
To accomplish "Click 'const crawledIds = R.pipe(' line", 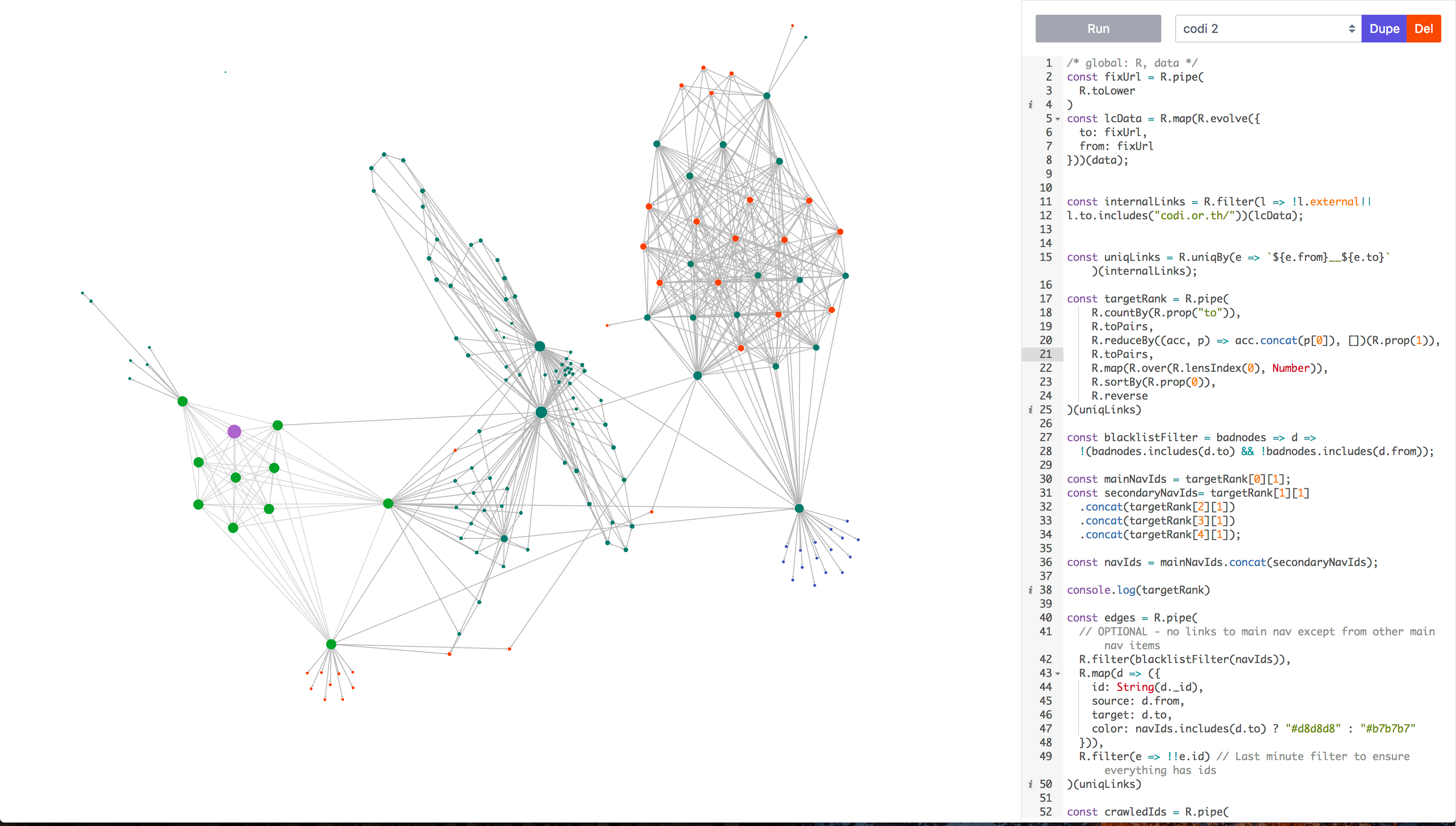I will 1147,812.
